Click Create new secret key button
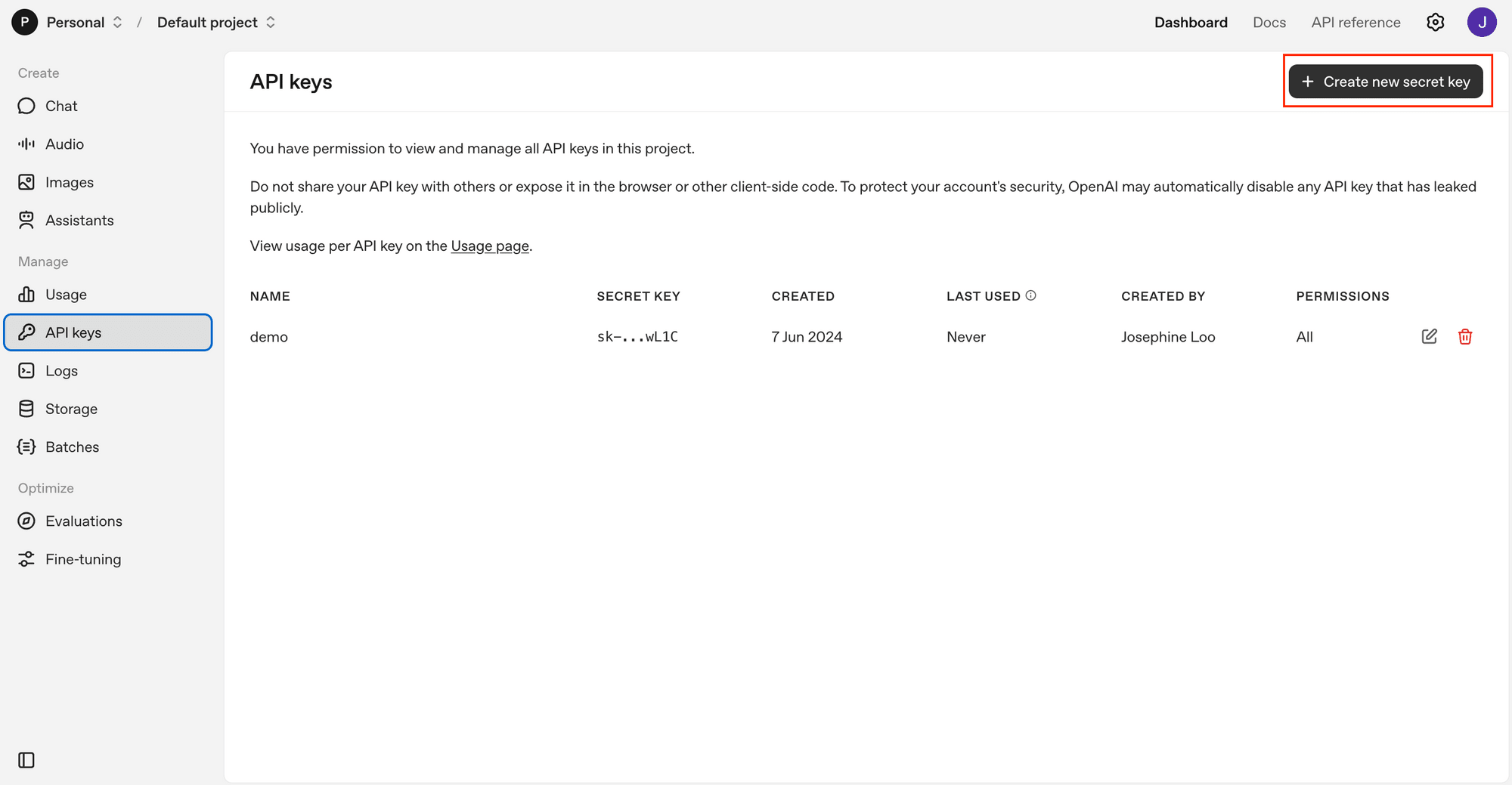Screen dimensions: 1512x785 [1386, 82]
